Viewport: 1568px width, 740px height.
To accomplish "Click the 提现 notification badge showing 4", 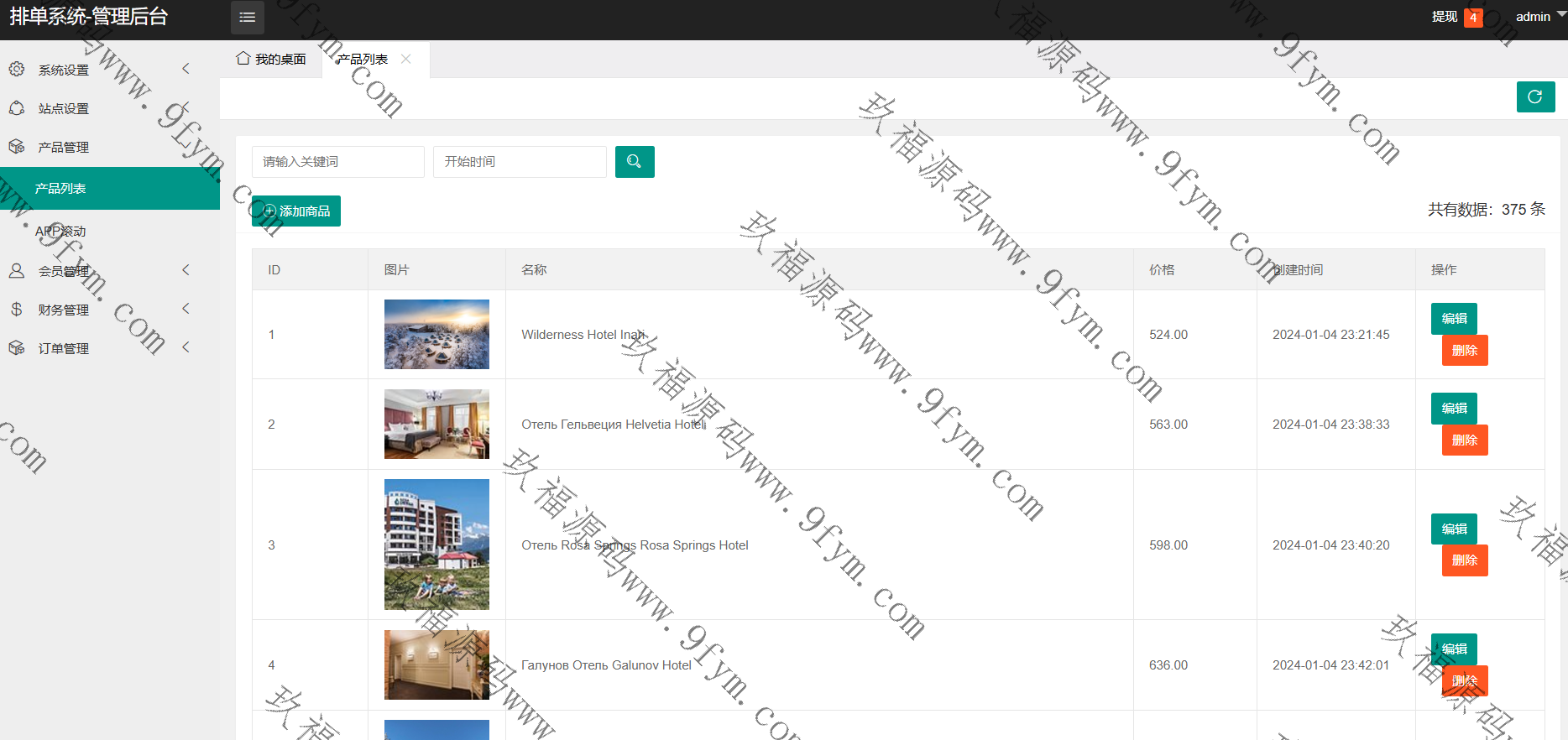I will click(x=1472, y=18).
